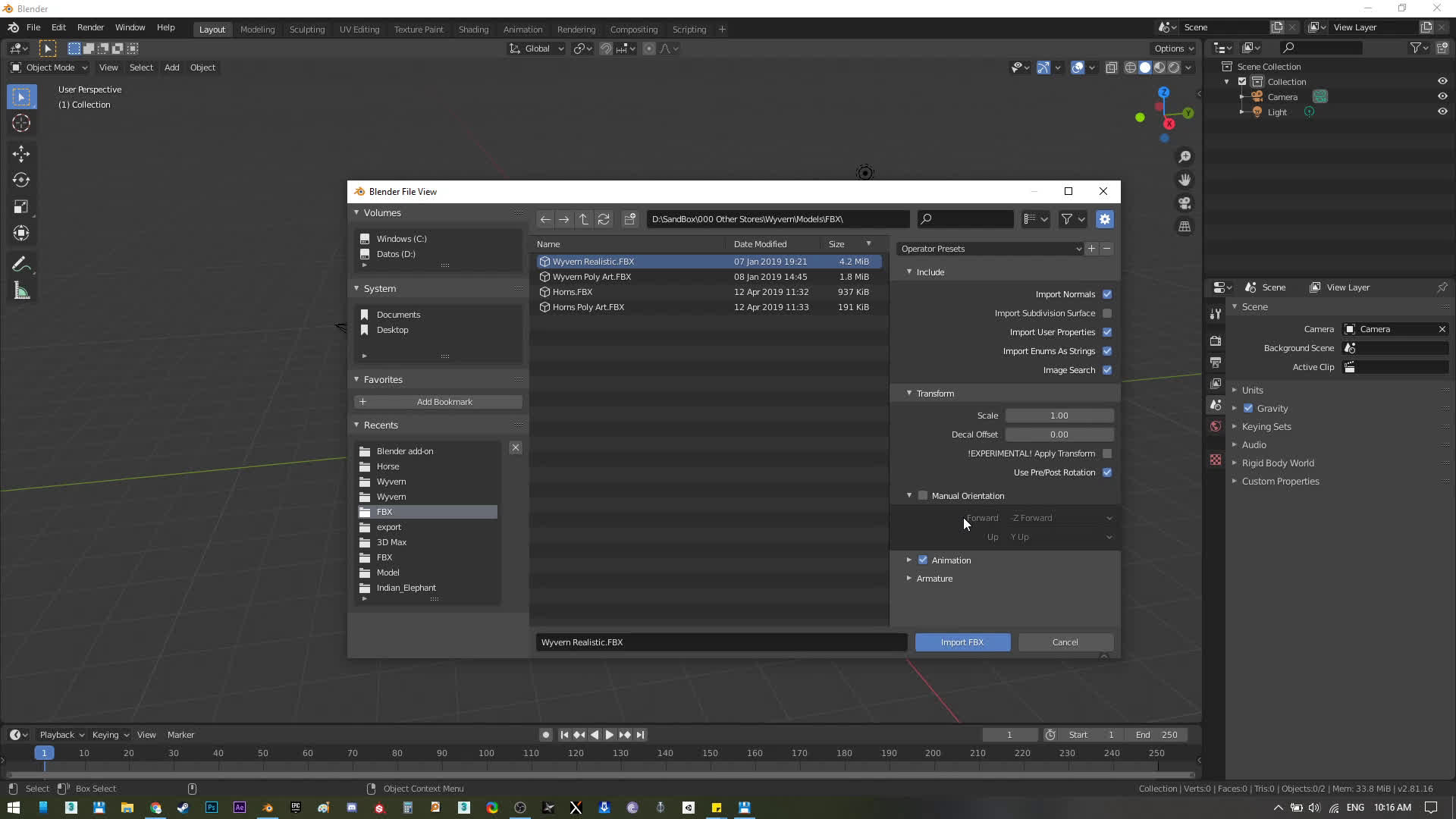Hide the Light in the outliner

coord(1442,111)
